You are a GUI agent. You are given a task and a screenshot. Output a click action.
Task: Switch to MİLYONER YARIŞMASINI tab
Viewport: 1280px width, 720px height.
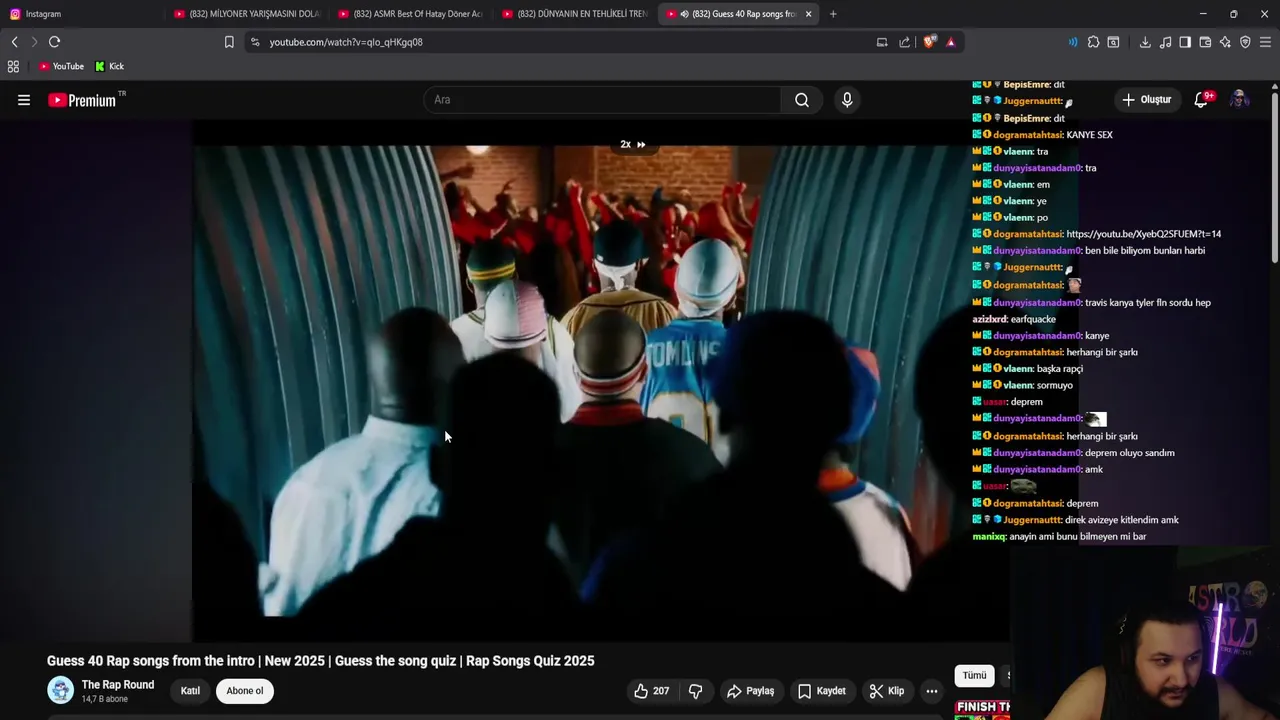(x=246, y=14)
